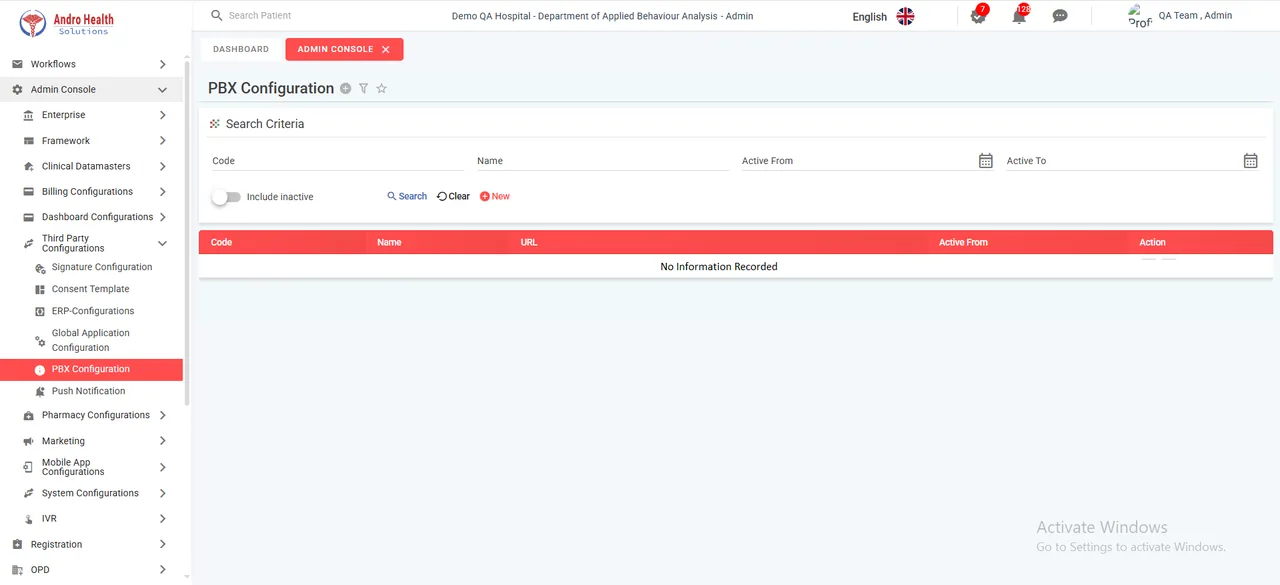Image resolution: width=1280 pixels, height=585 pixels.
Task: Click the plus icon beside PBX Configuration title
Action: [x=346, y=88]
